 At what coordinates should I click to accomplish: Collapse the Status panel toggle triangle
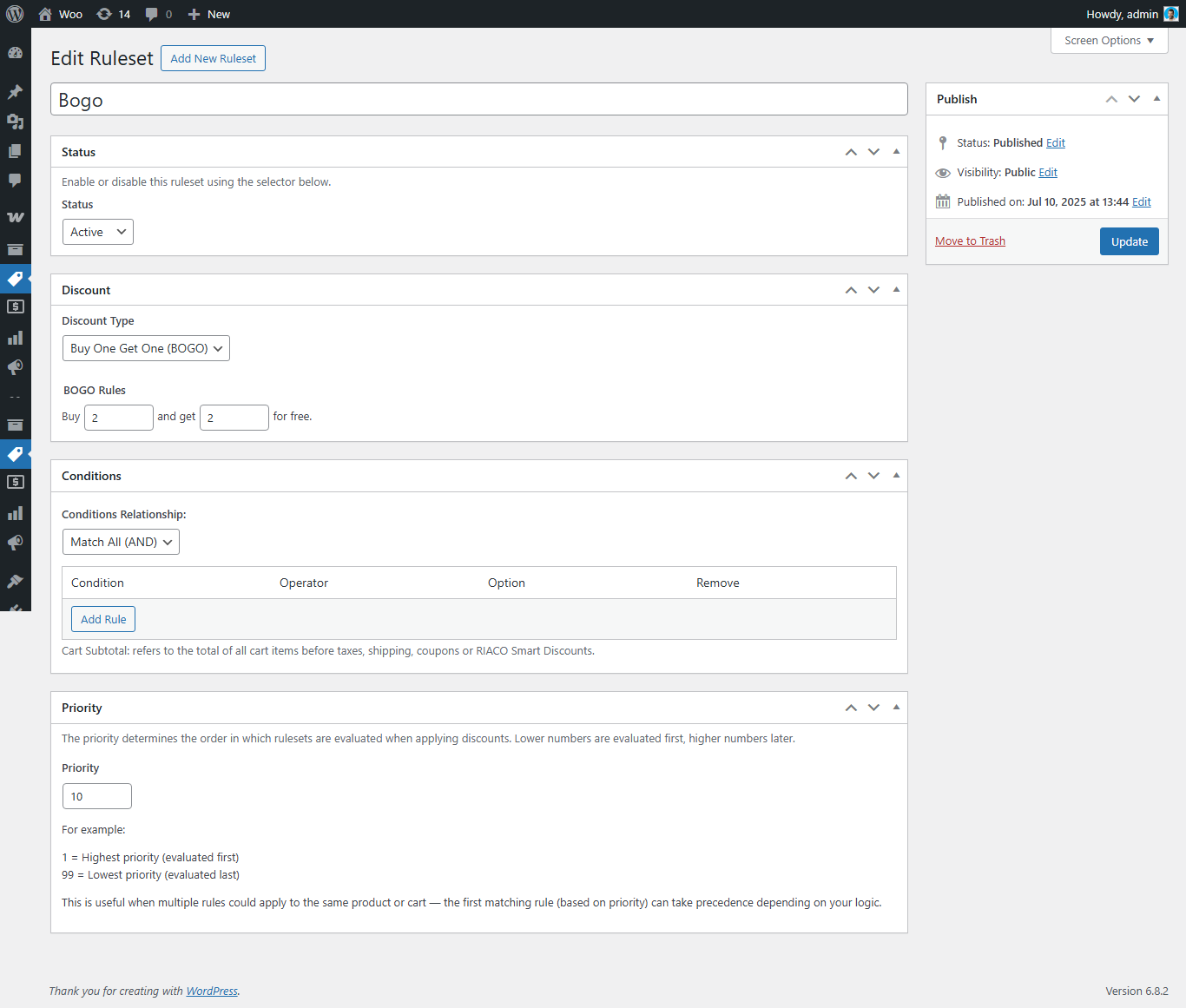pos(896,152)
